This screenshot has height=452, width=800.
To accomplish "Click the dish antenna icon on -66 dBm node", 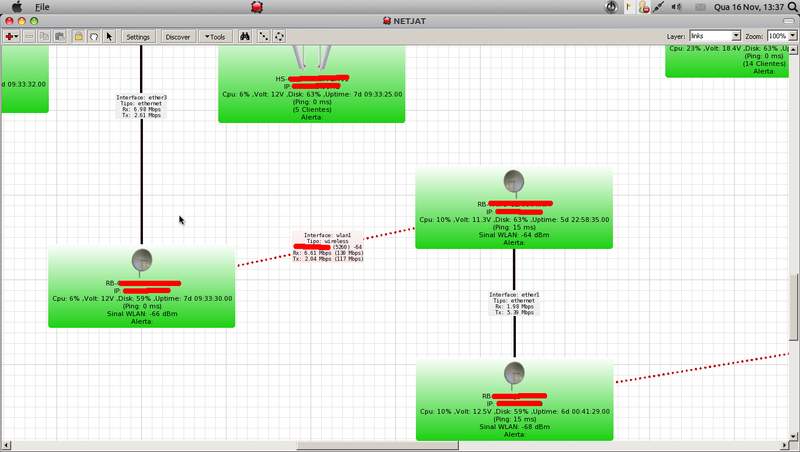I will (x=142, y=261).
